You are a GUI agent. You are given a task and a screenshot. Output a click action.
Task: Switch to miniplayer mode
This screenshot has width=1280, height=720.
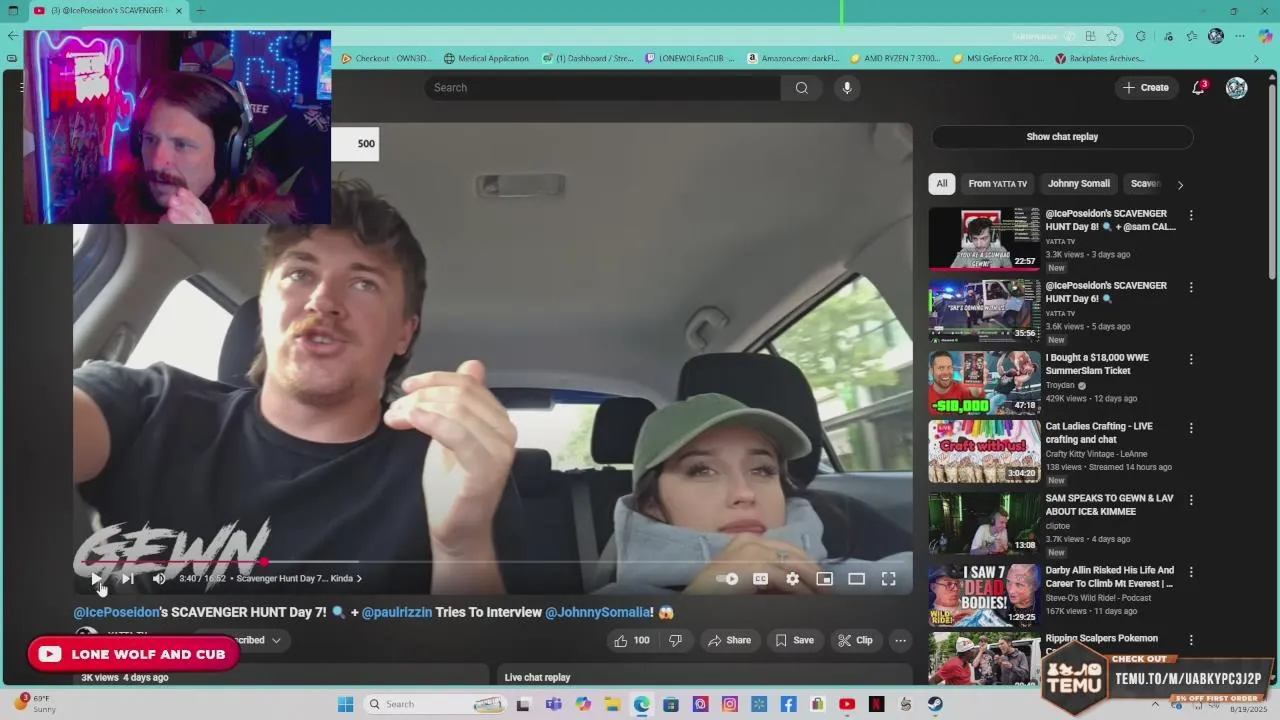pyautogui.click(x=824, y=578)
